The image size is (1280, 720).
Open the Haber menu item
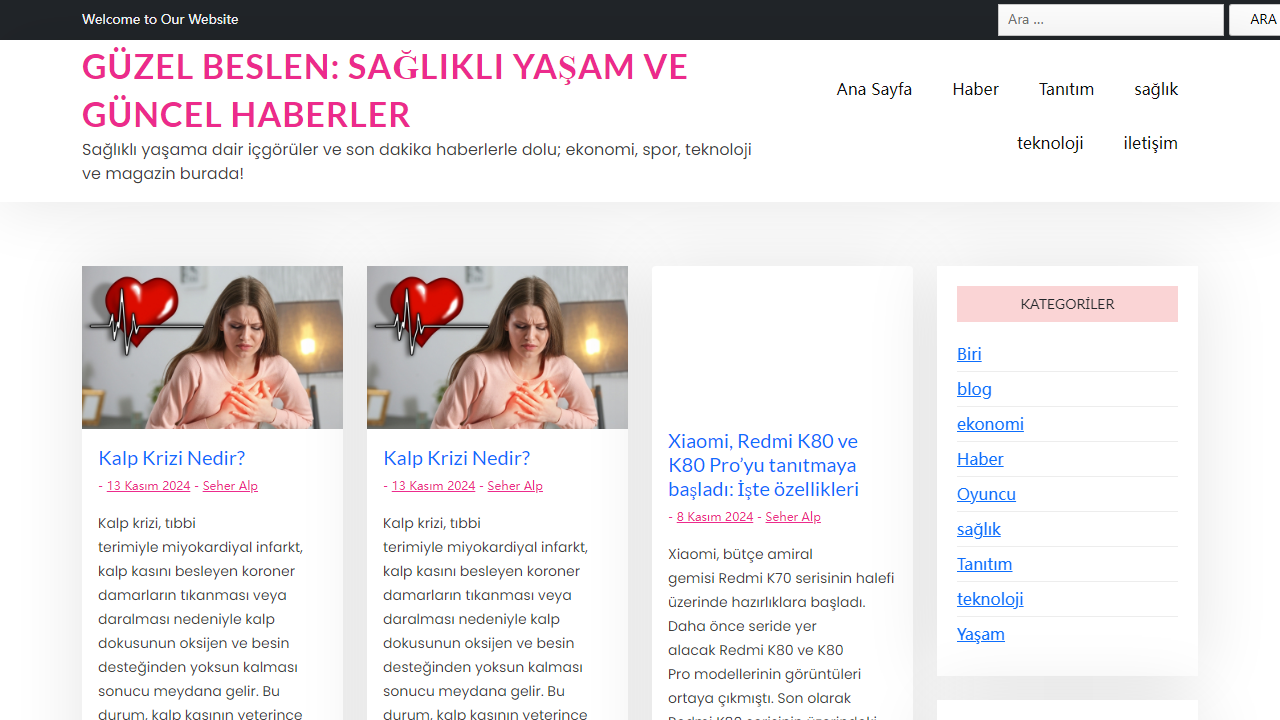pos(975,89)
